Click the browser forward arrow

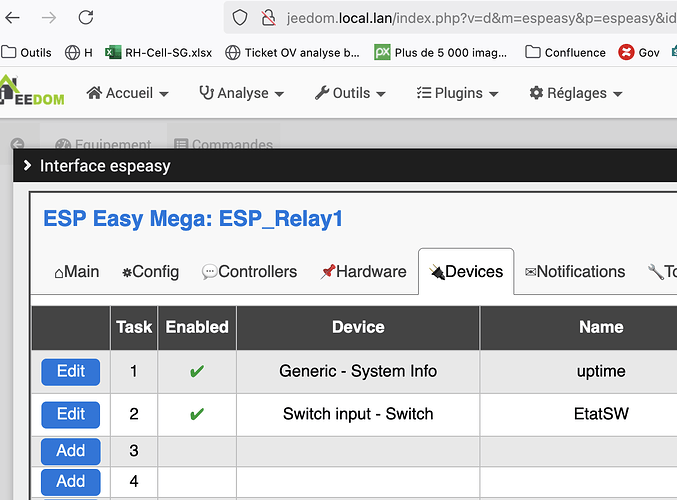point(49,18)
